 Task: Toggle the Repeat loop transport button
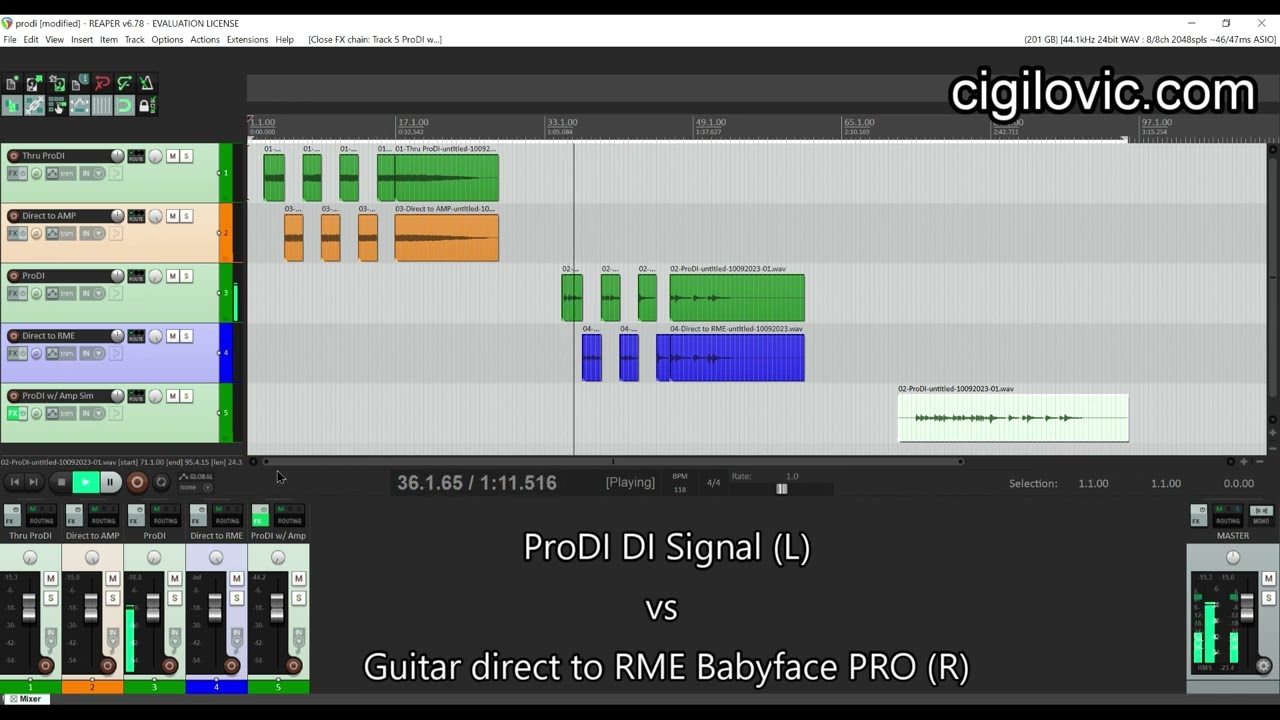pyautogui.click(x=161, y=482)
